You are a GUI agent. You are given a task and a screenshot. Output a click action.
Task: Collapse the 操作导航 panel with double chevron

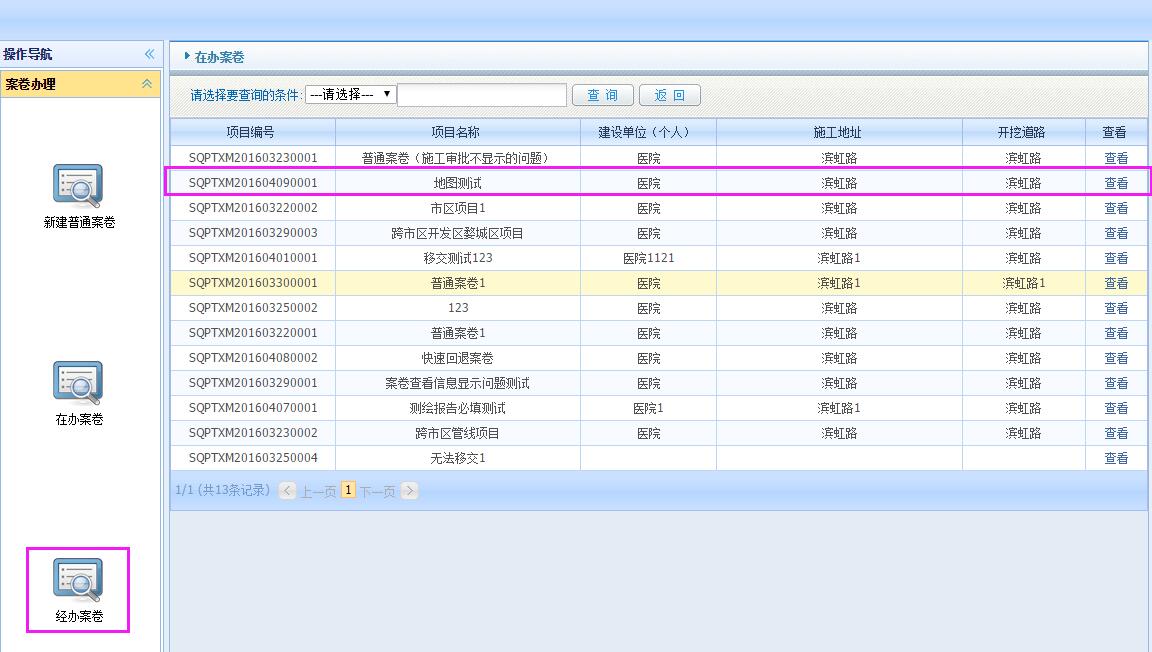[x=150, y=54]
